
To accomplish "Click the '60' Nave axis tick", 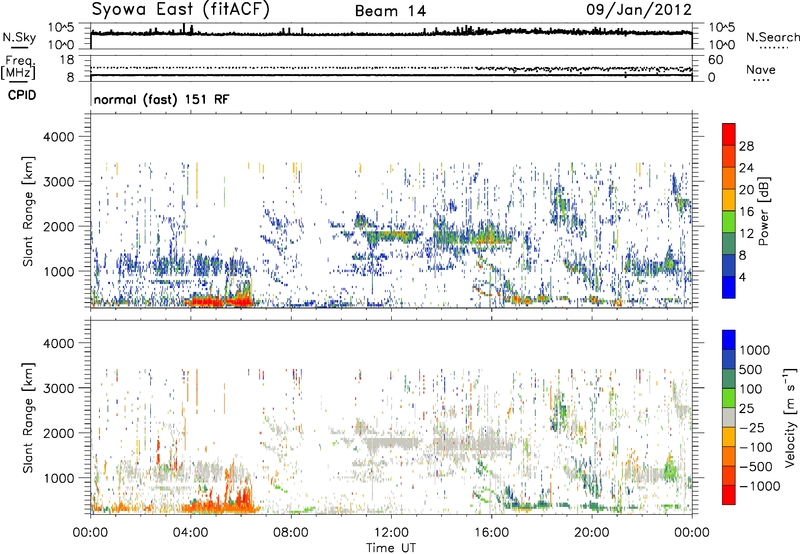I will coord(716,60).
